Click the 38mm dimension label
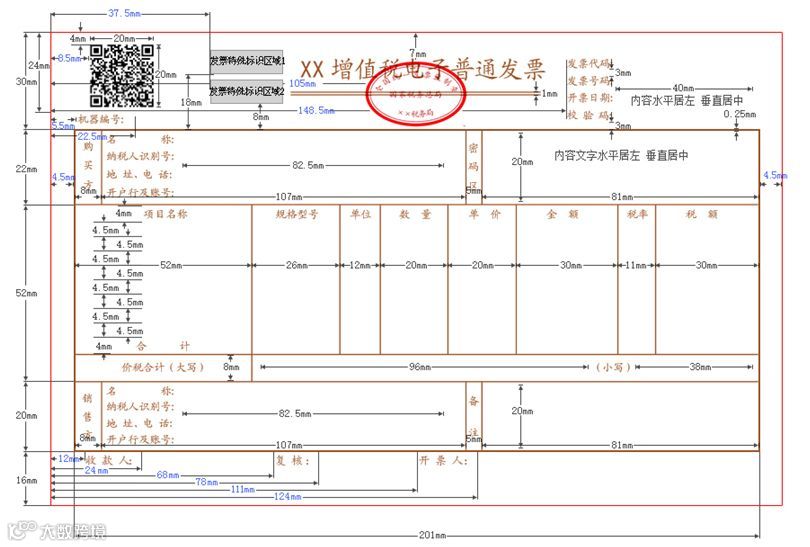 pos(700,367)
